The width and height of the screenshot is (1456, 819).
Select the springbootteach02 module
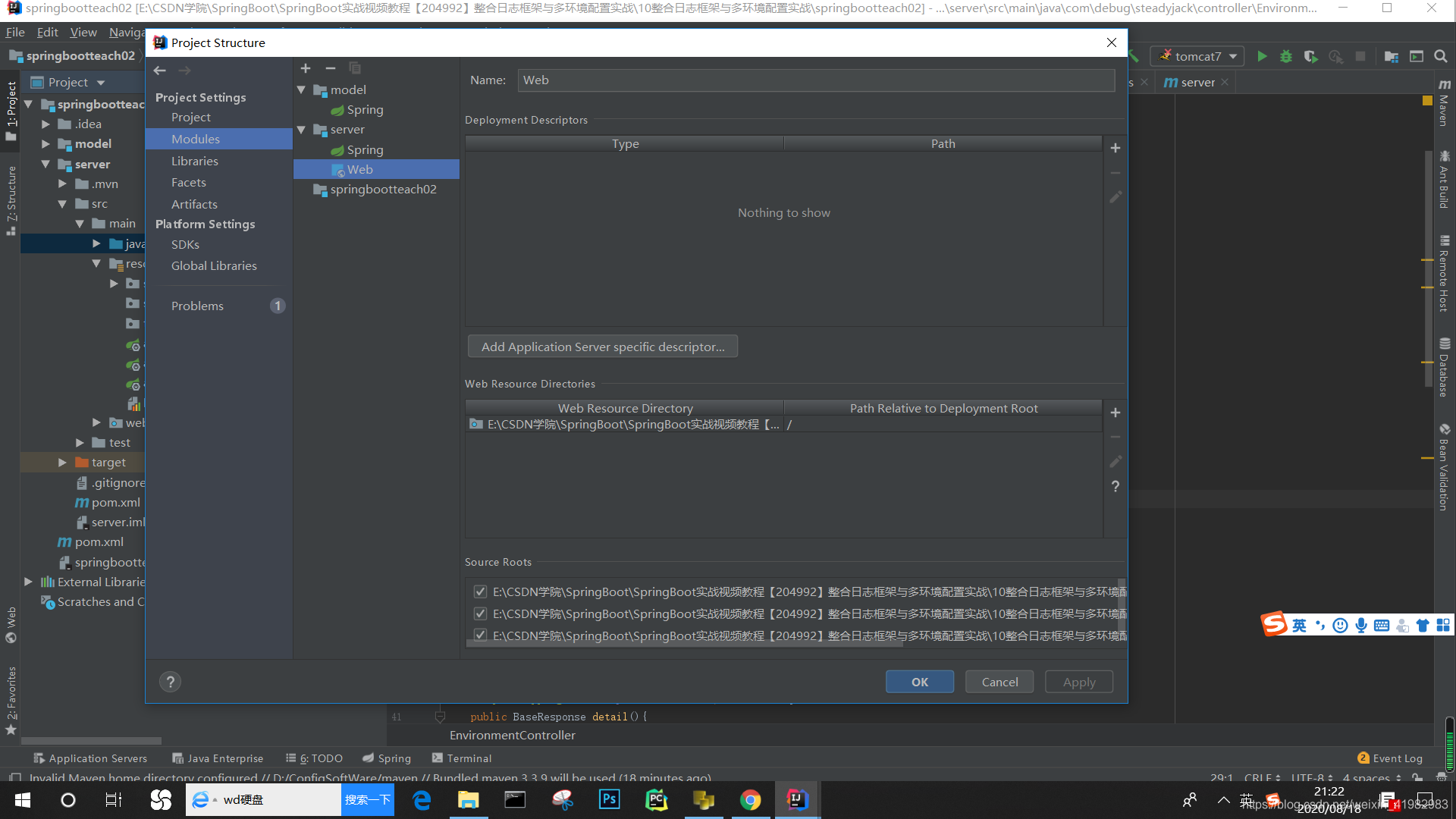click(377, 190)
